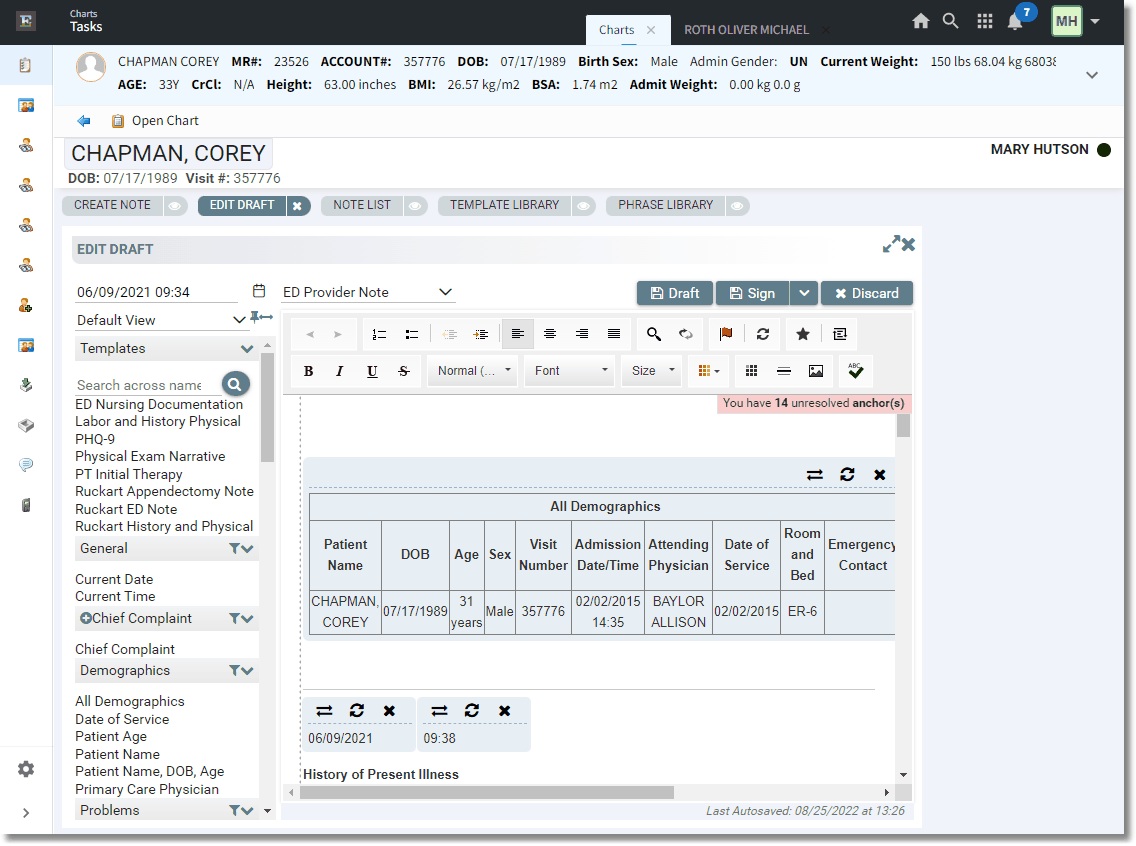The height and width of the screenshot is (846, 1136).
Task: Refresh anchors using toolbar refresh icon
Action: point(763,334)
